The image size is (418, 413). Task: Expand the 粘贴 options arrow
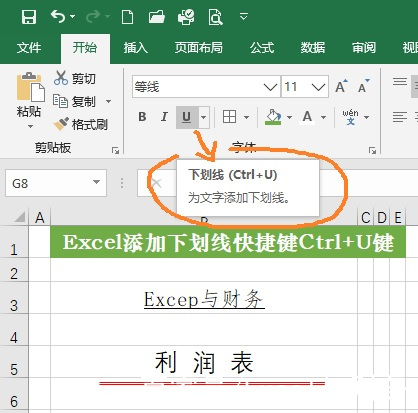30,126
